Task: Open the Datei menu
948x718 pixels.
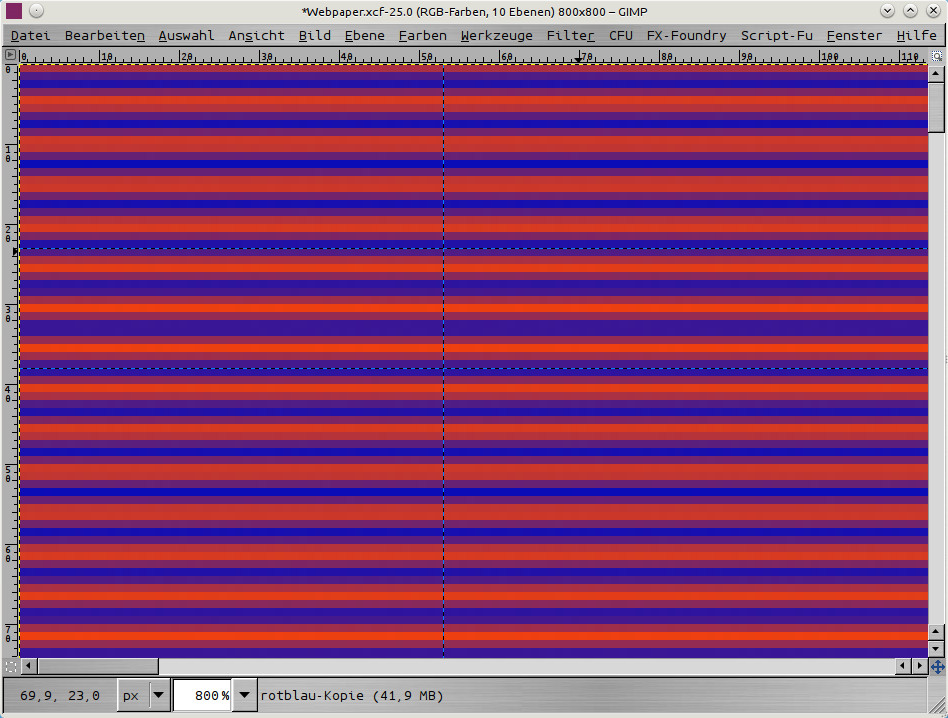Action: click(30, 35)
